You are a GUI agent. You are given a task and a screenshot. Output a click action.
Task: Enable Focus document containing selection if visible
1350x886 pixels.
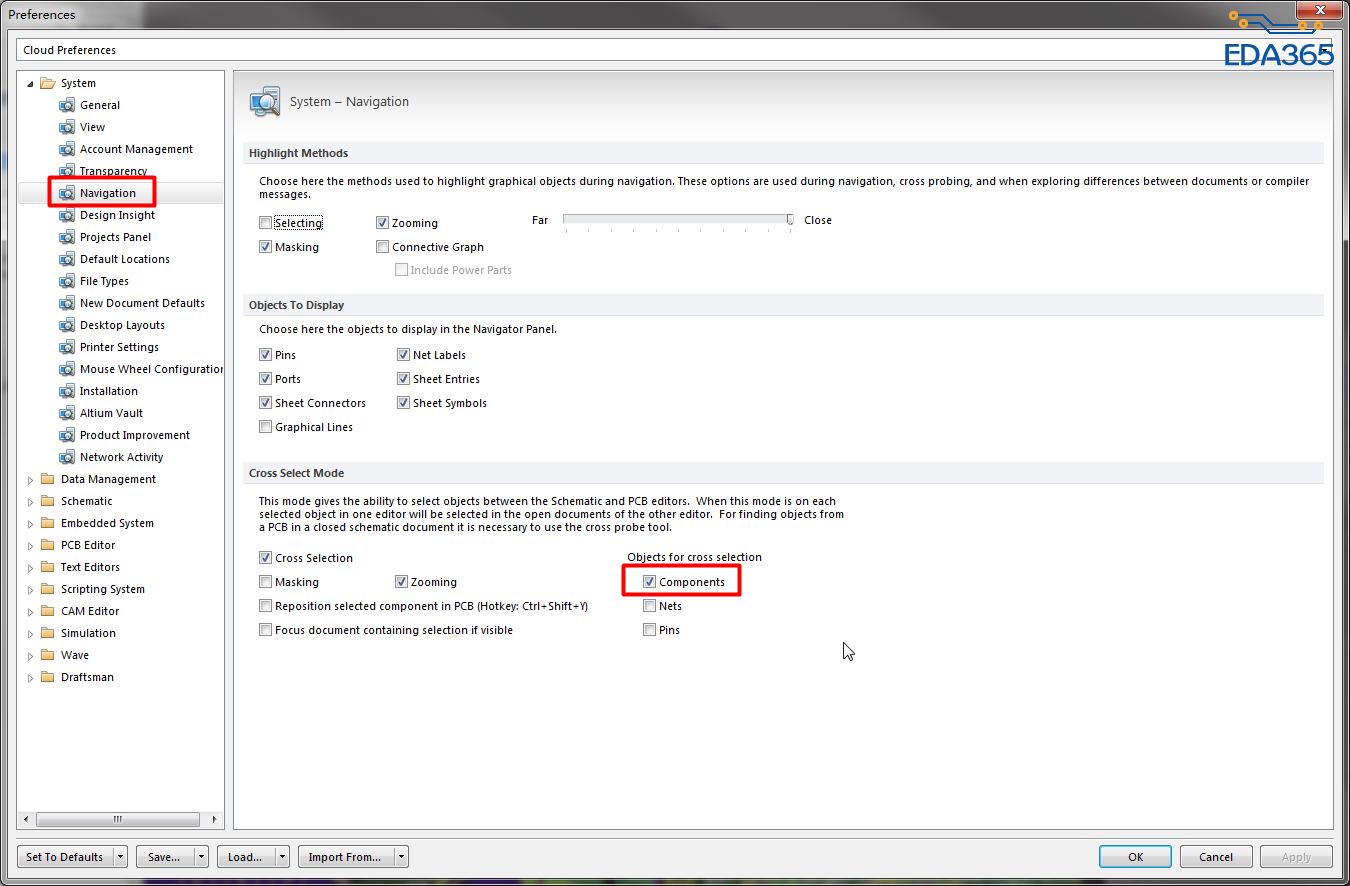point(265,630)
